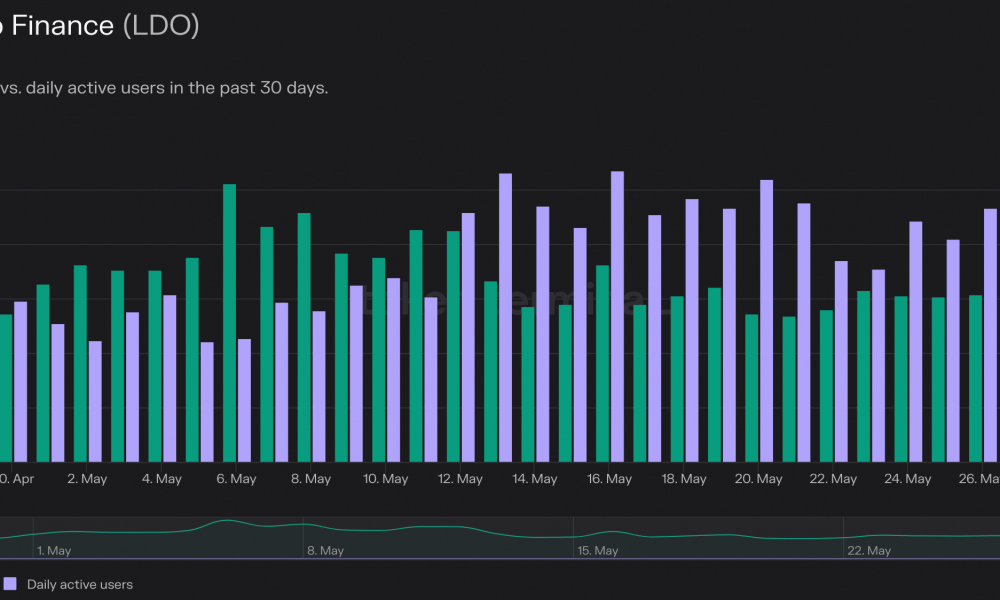Viewport: 1000px width, 600px height.
Task: Click the "12. May" main x-axis label
Action: [460, 479]
